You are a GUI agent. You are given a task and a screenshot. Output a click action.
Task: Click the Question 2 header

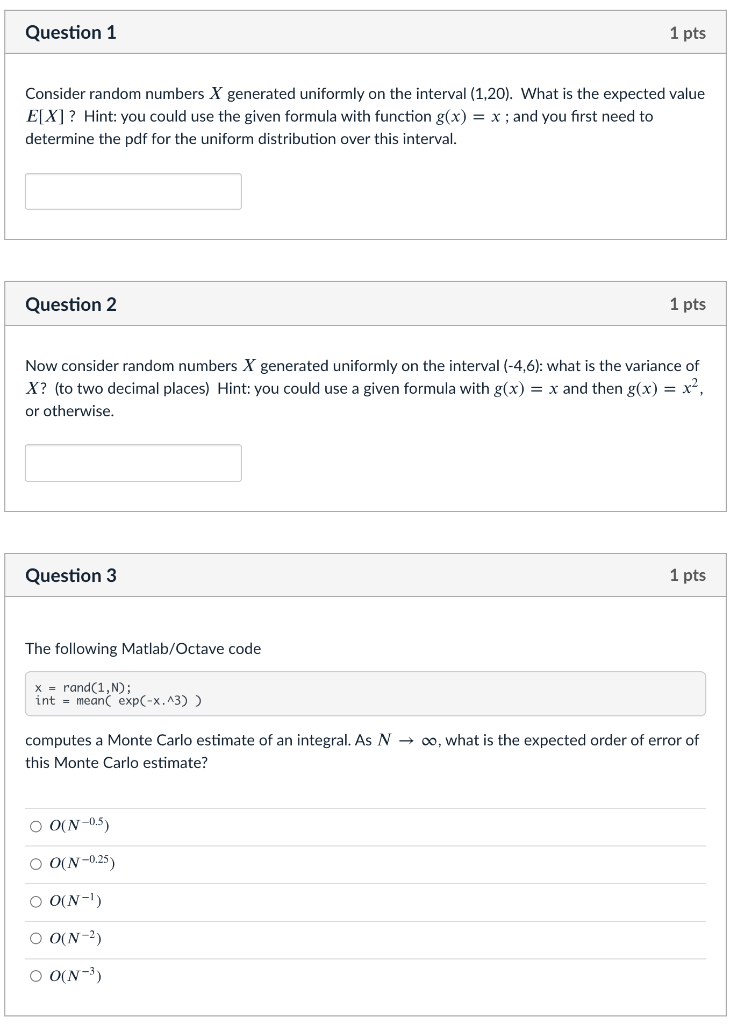click(70, 304)
